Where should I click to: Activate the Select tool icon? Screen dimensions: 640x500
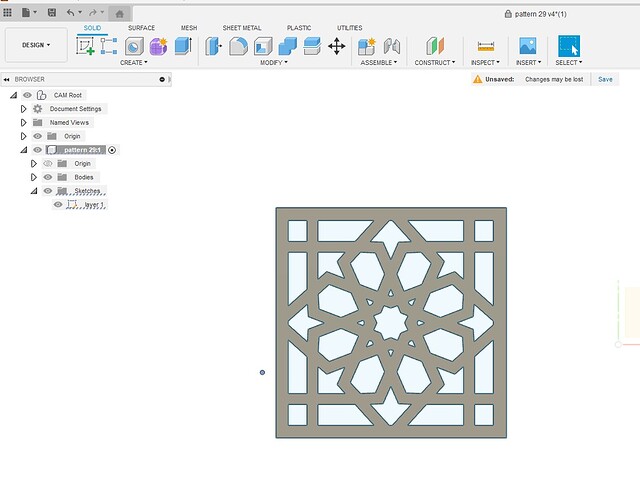click(569, 46)
